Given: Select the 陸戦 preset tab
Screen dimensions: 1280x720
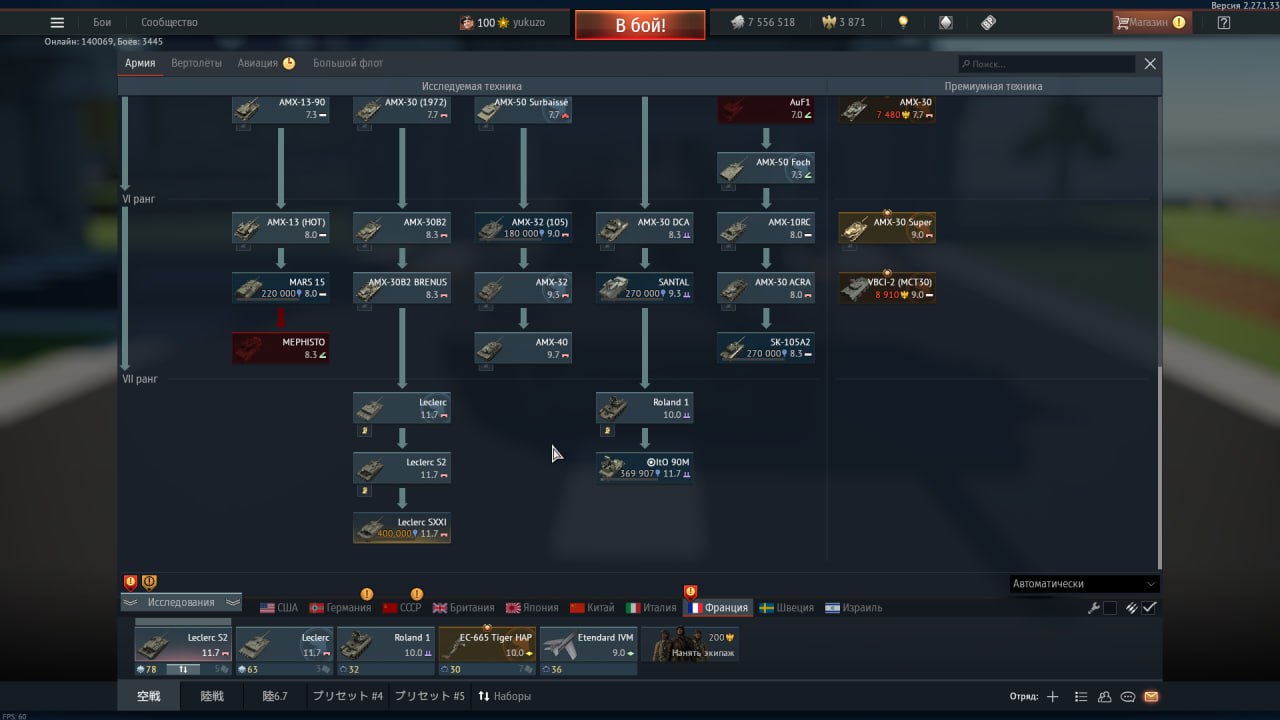Looking at the screenshot, I should click(212, 696).
